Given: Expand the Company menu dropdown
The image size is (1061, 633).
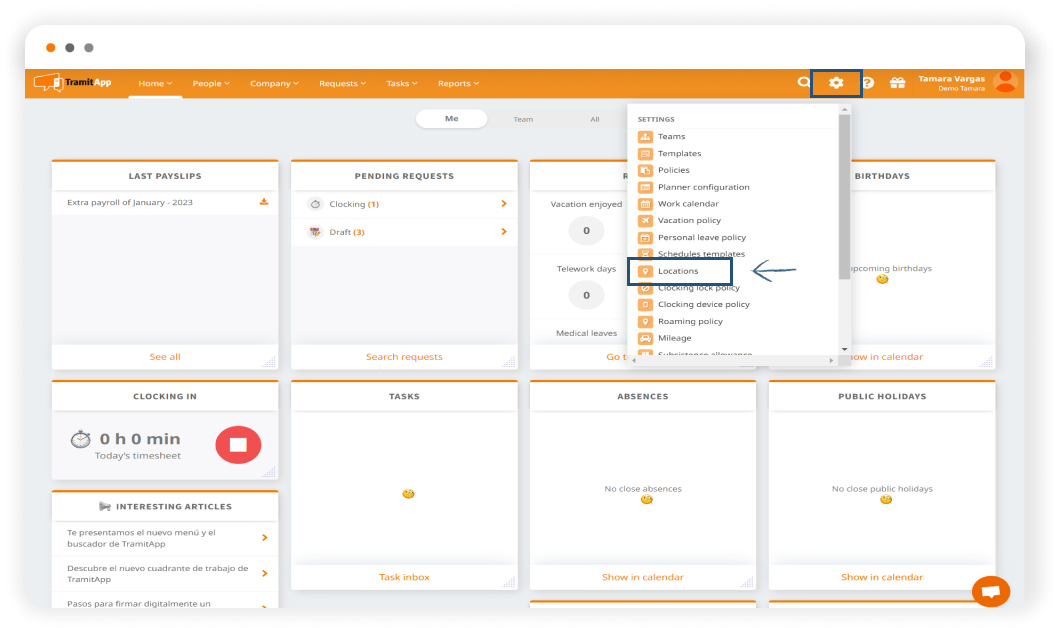Looking at the screenshot, I should (x=274, y=84).
